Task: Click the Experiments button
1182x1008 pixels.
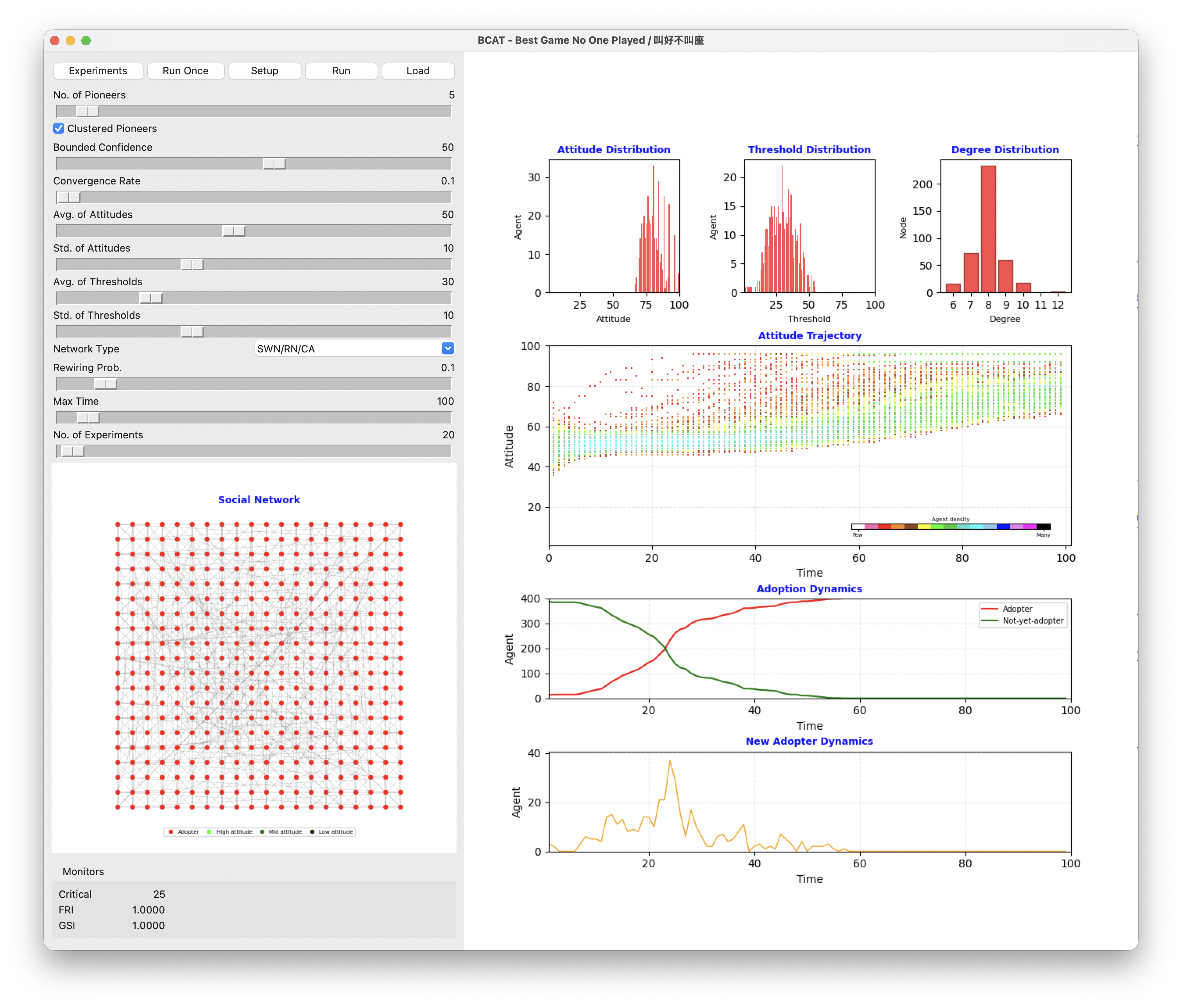Action: (98, 71)
